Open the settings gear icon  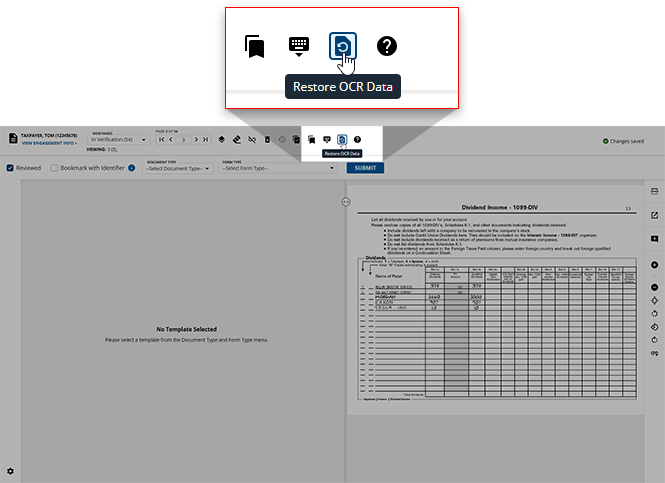[10, 471]
